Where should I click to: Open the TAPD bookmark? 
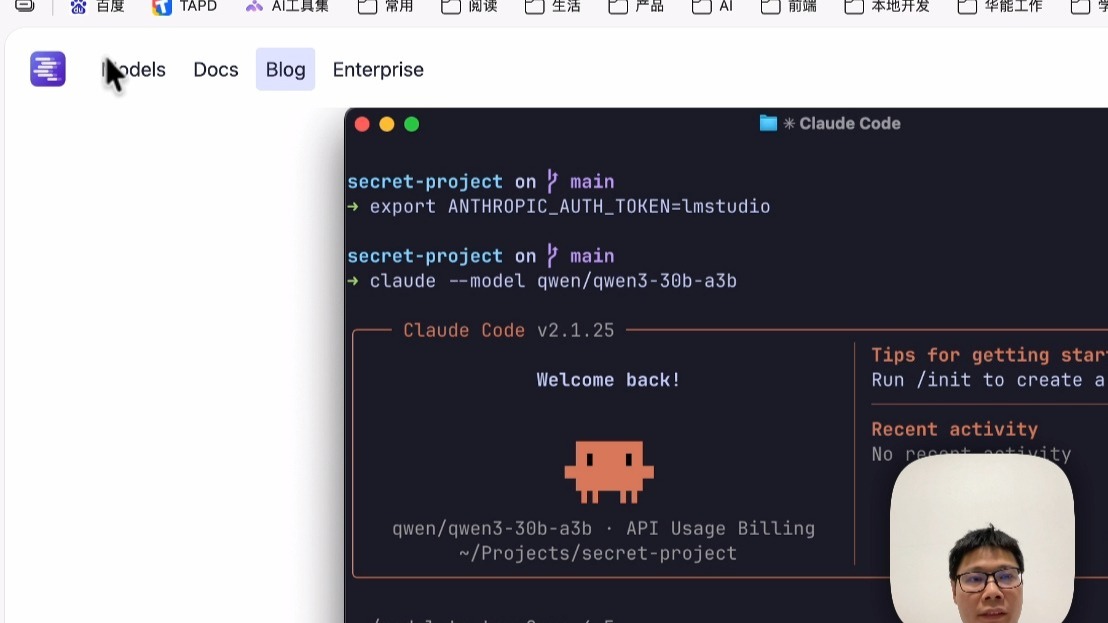[184, 6]
